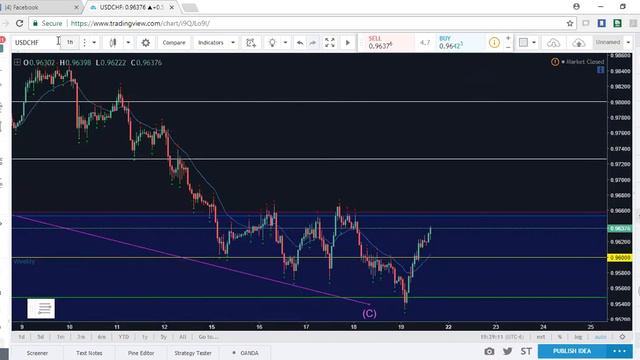This screenshot has width=640, height=360.
Task: Open the three-dots menu beside Publish Idea
Action: click(x=619, y=351)
